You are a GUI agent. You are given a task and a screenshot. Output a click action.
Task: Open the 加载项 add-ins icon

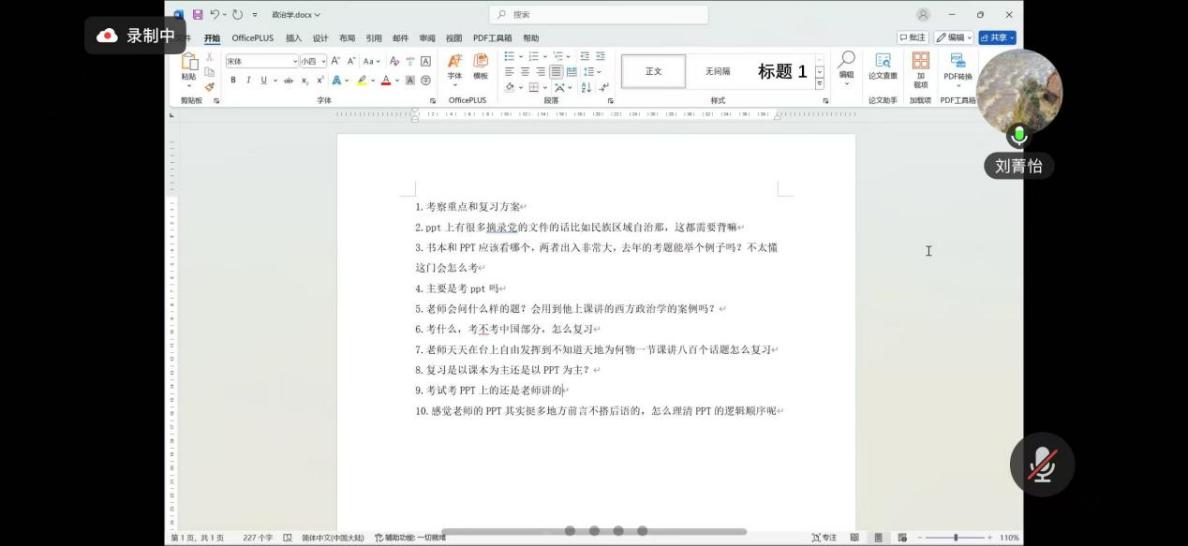[x=920, y=67]
